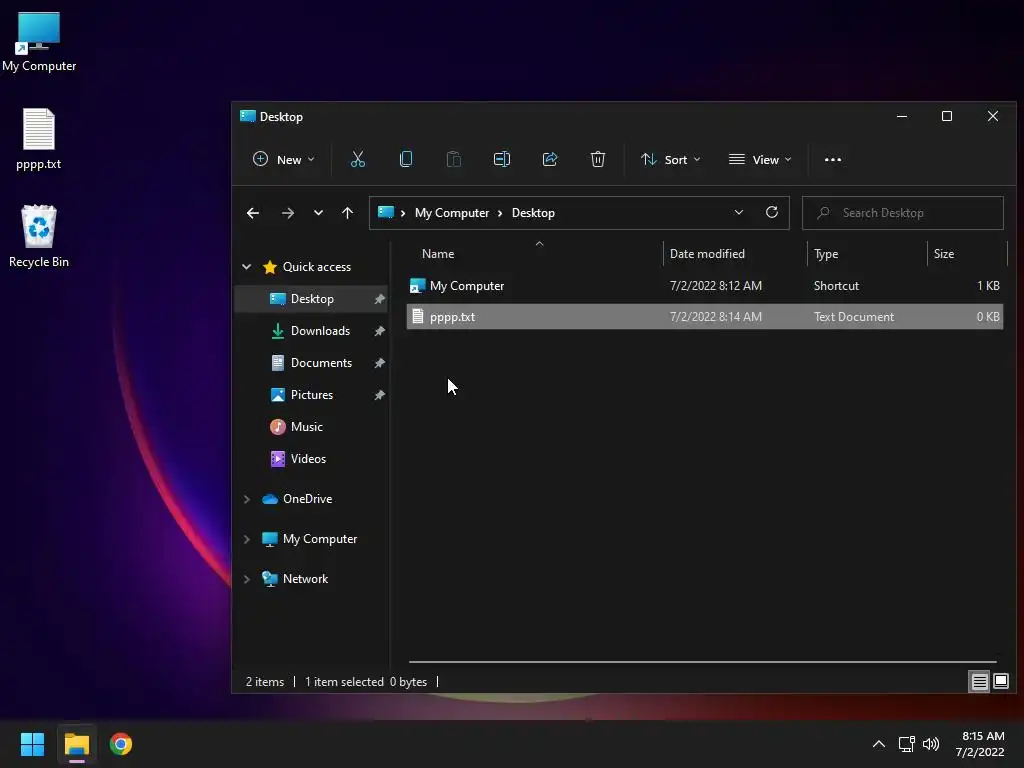
Task: Select My Computer shortcut on the desktop
Action: (x=39, y=42)
